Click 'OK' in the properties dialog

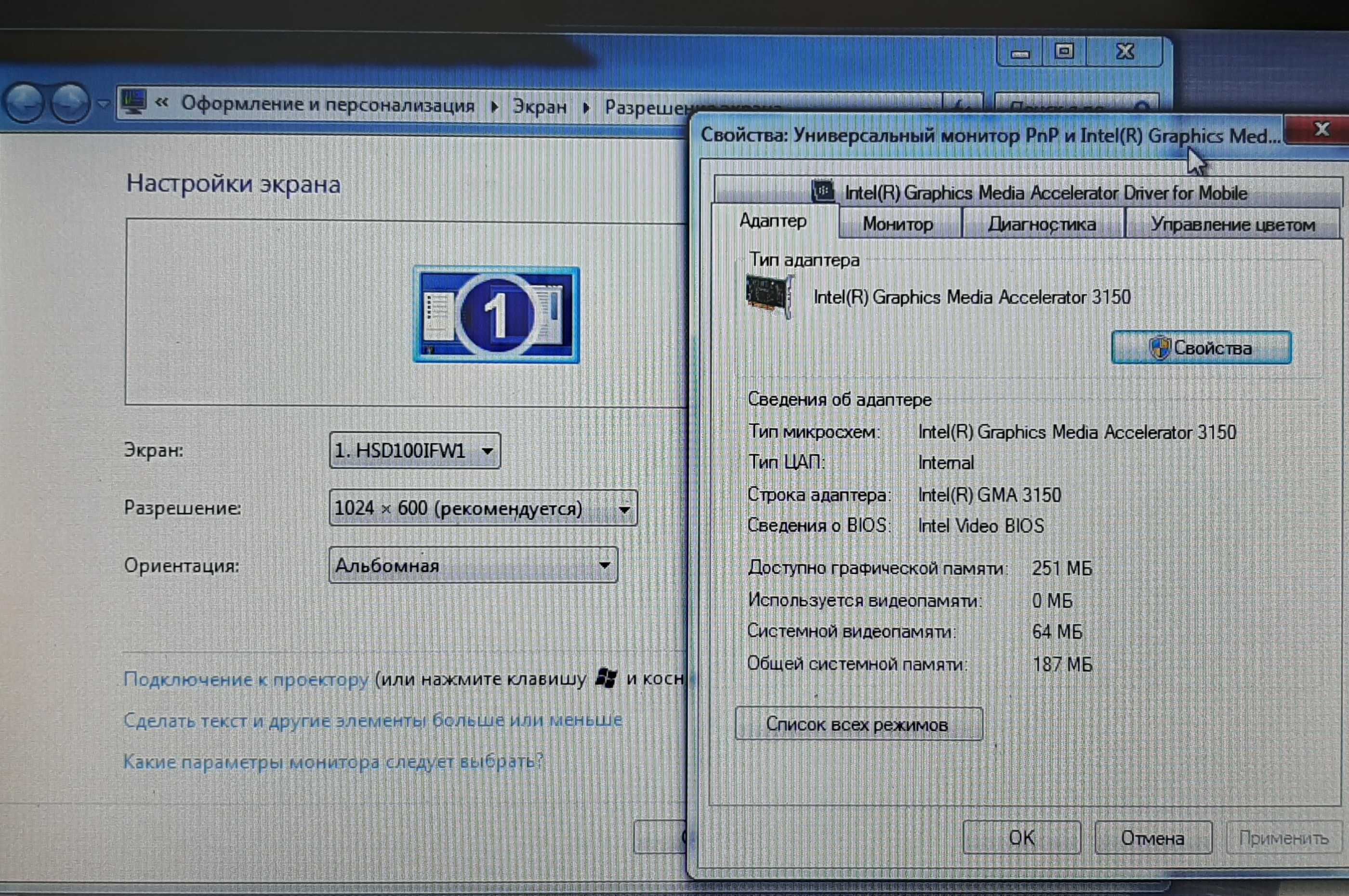[1021, 838]
